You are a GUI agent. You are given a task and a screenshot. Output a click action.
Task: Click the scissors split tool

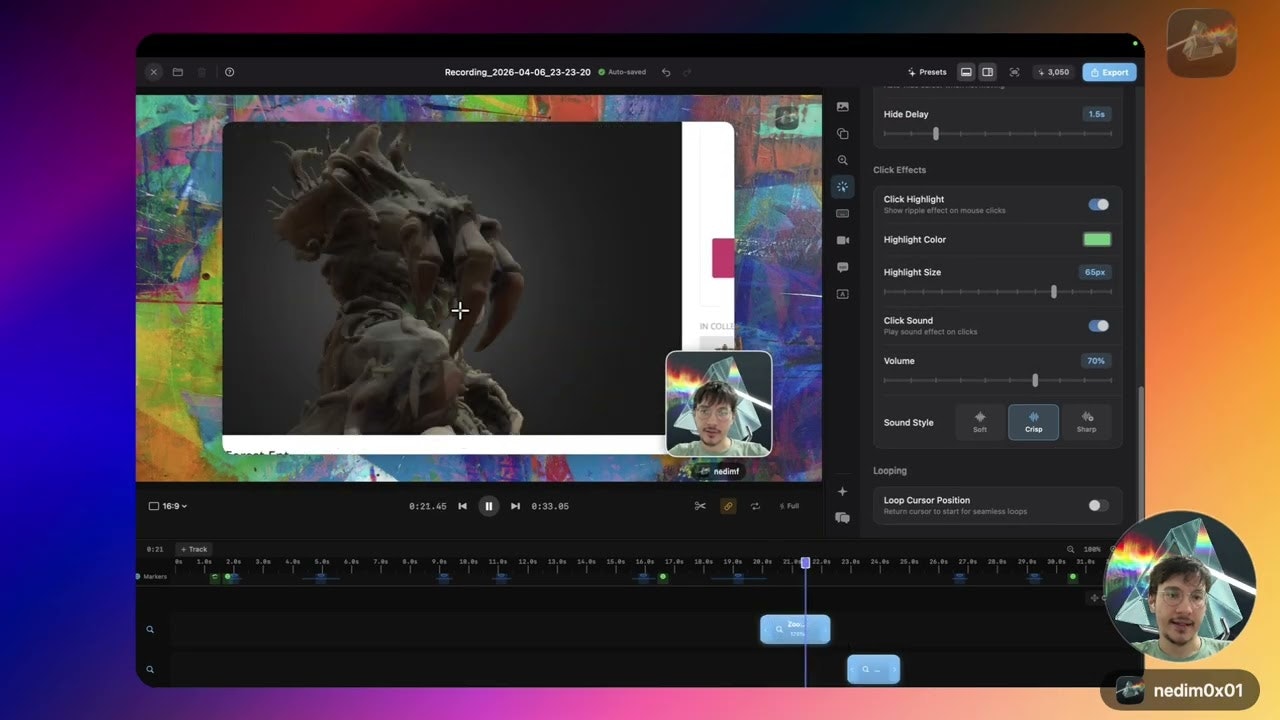[700, 506]
